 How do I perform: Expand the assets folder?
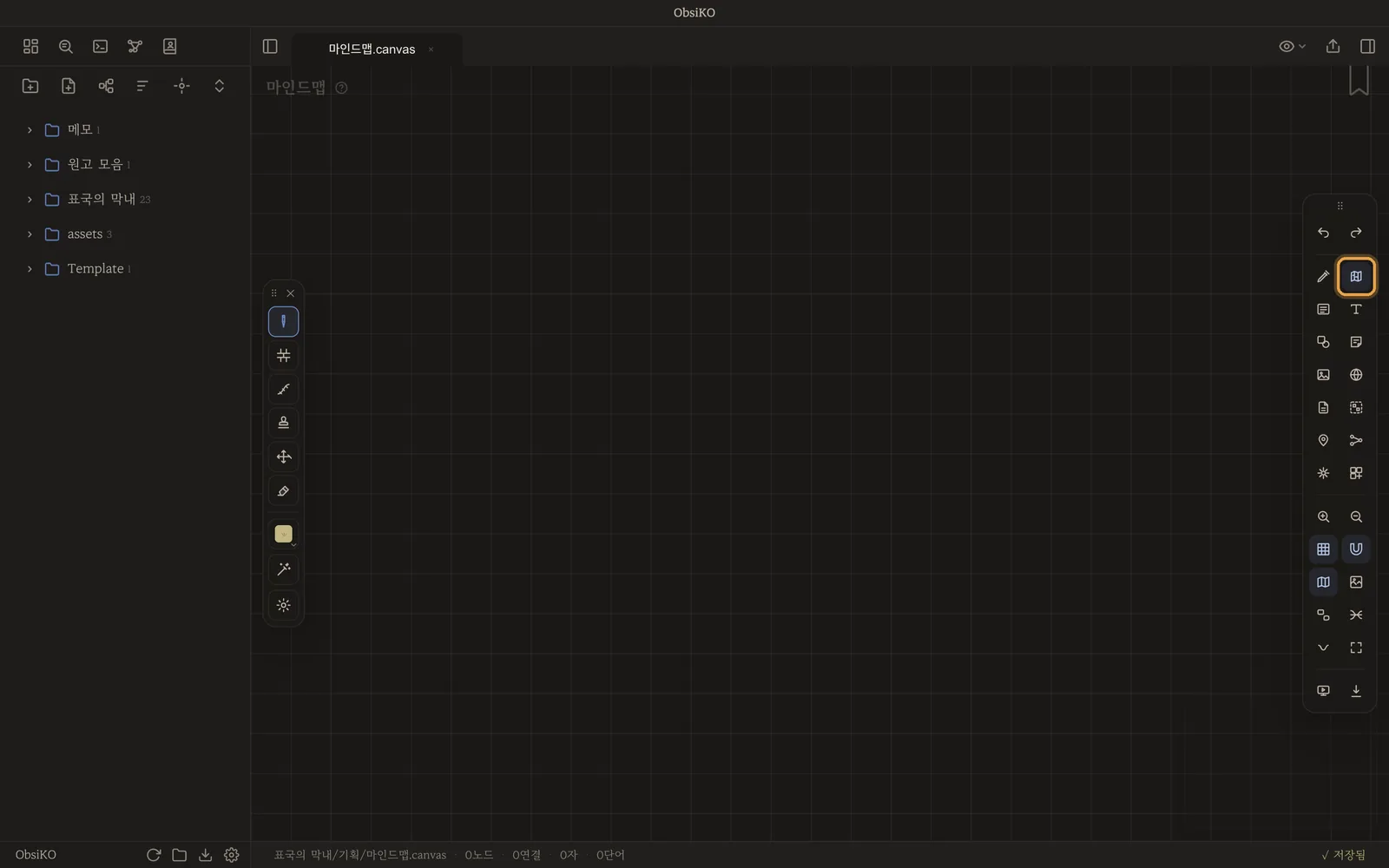click(30, 234)
